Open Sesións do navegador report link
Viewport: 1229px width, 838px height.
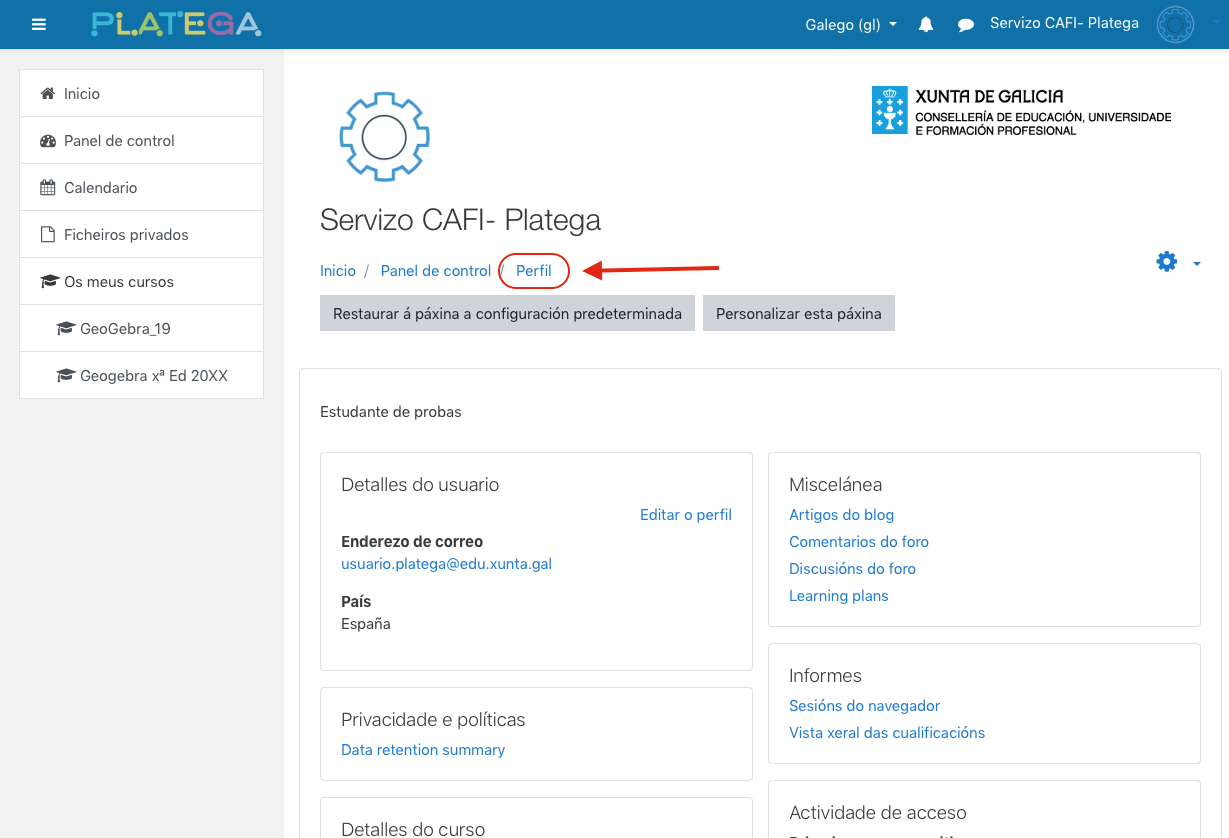click(x=864, y=706)
